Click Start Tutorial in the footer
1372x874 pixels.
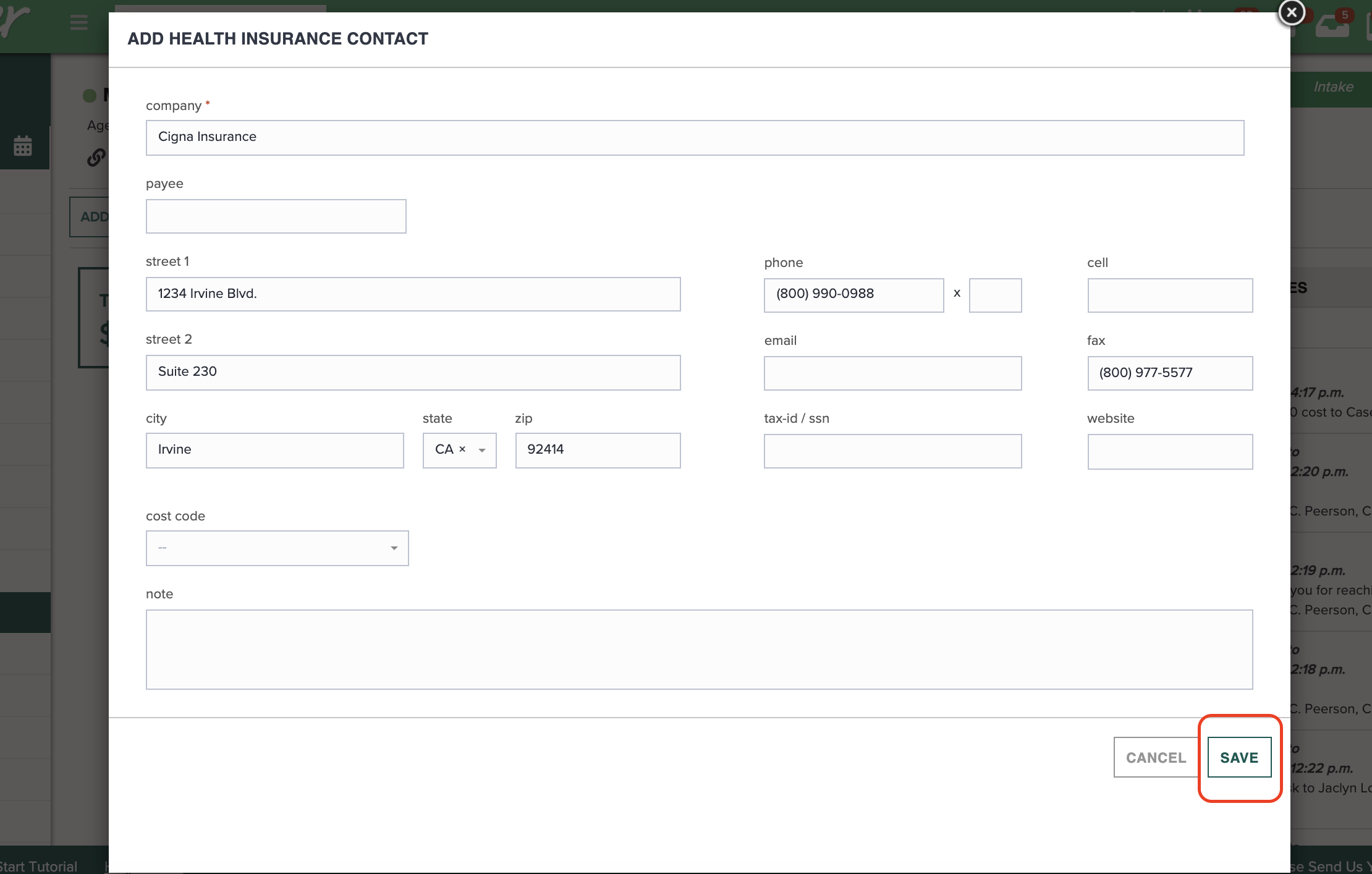point(38,866)
